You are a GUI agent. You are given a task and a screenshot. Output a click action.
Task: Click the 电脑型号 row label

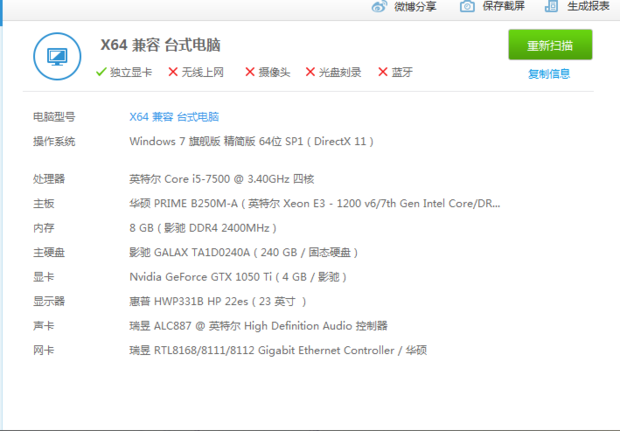point(54,117)
